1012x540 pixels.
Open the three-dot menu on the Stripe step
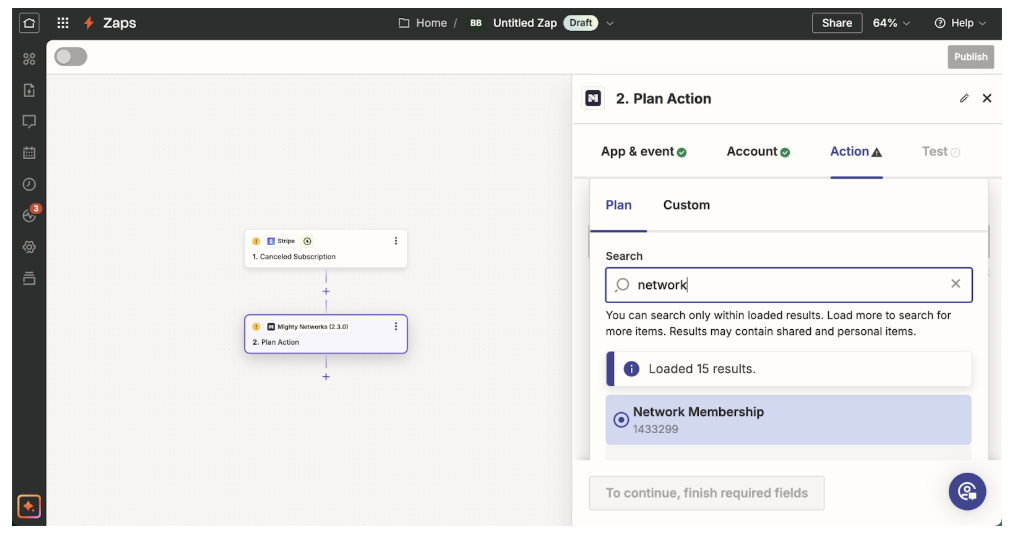pyautogui.click(x=396, y=241)
